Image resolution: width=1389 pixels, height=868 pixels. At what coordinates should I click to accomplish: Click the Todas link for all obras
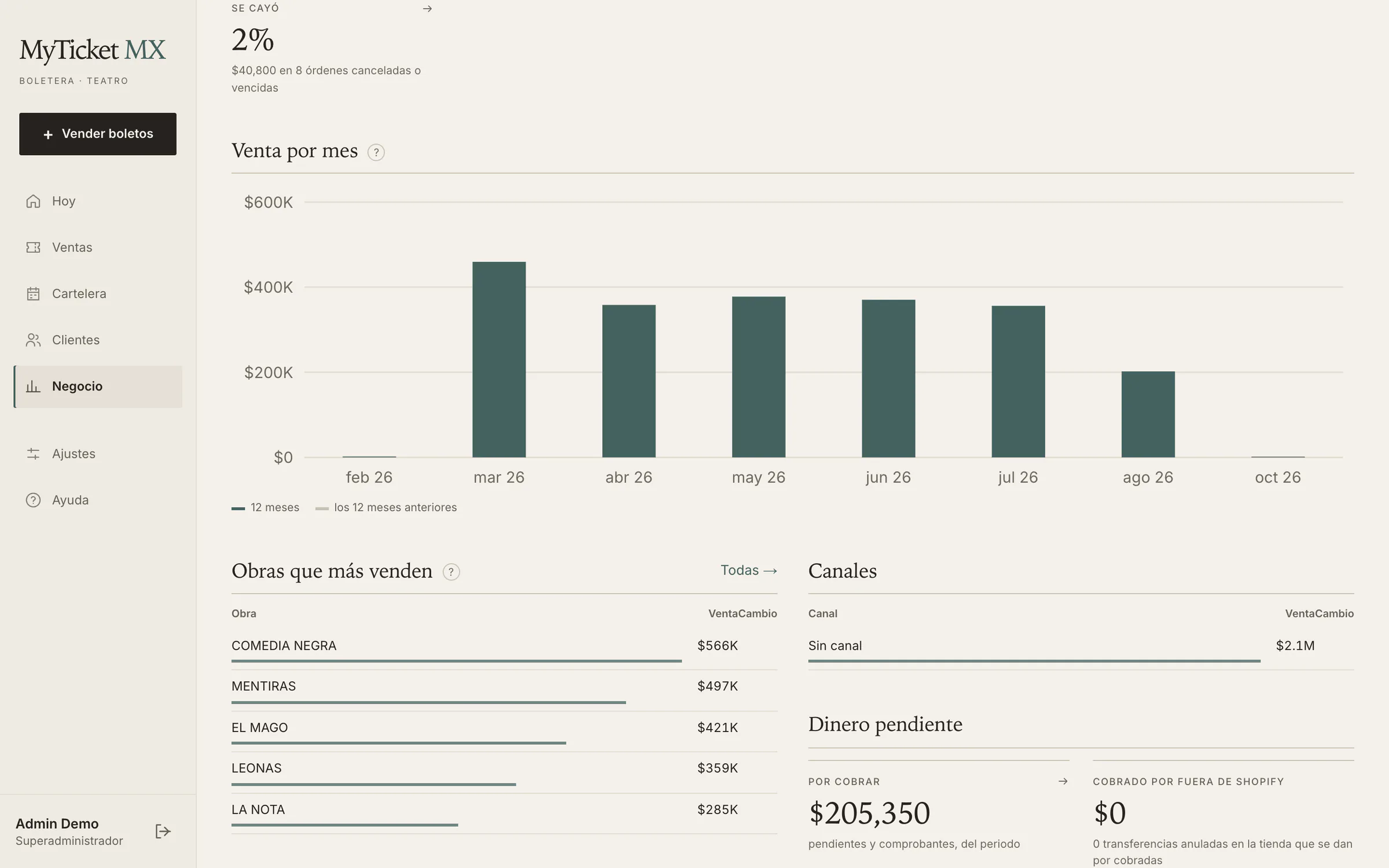(748, 570)
